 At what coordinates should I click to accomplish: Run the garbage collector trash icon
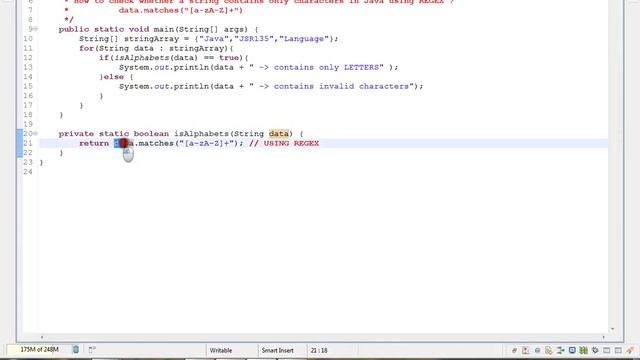pos(76,349)
